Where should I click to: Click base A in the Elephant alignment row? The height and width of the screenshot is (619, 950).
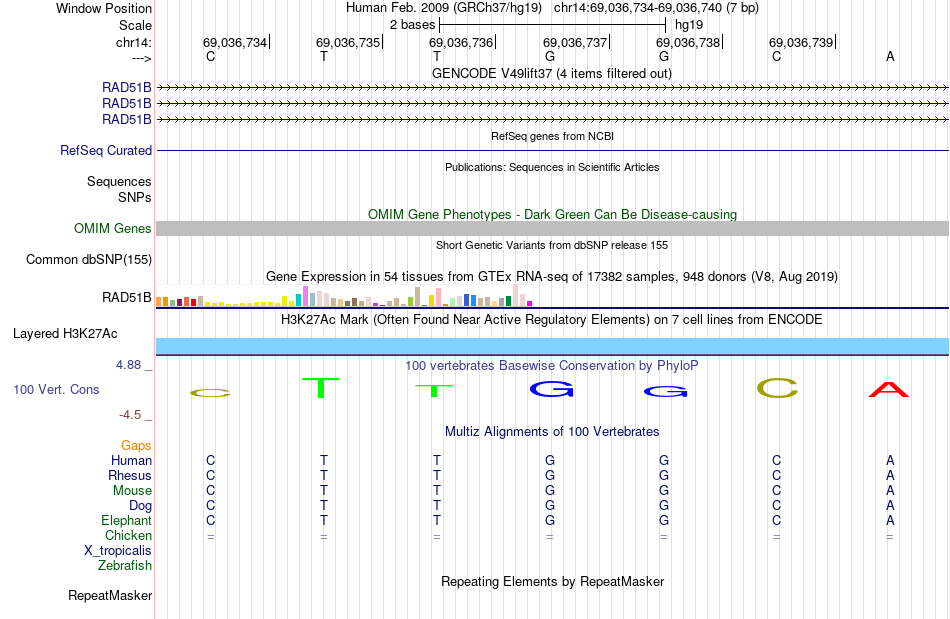click(890, 520)
